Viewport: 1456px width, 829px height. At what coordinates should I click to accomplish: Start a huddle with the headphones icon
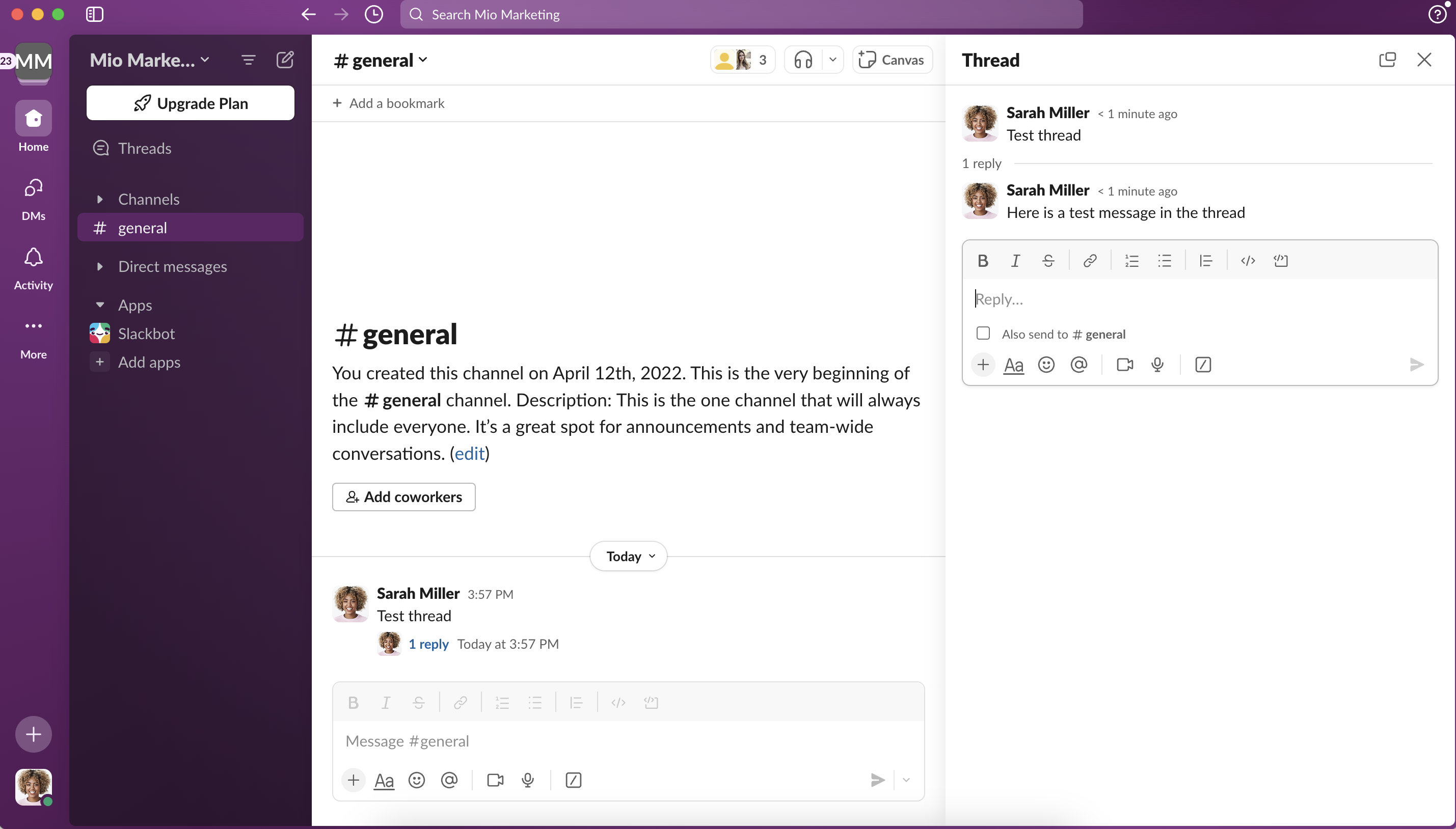802,59
